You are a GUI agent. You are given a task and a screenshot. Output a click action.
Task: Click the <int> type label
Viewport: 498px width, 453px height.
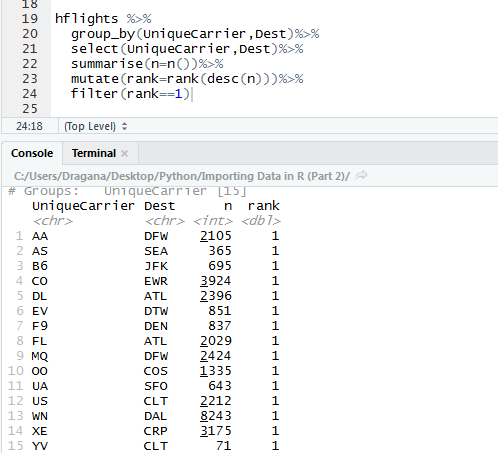pyautogui.click(x=213, y=221)
